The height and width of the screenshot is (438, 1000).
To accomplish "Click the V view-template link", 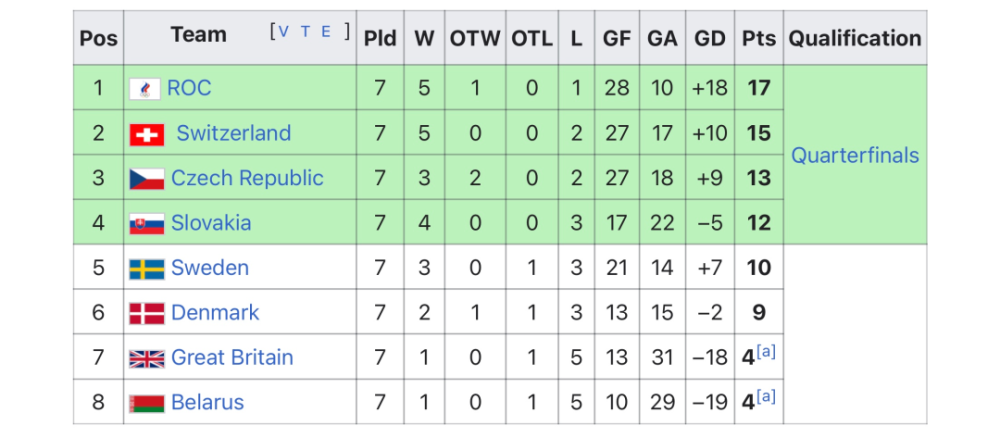I will [x=283, y=31].
